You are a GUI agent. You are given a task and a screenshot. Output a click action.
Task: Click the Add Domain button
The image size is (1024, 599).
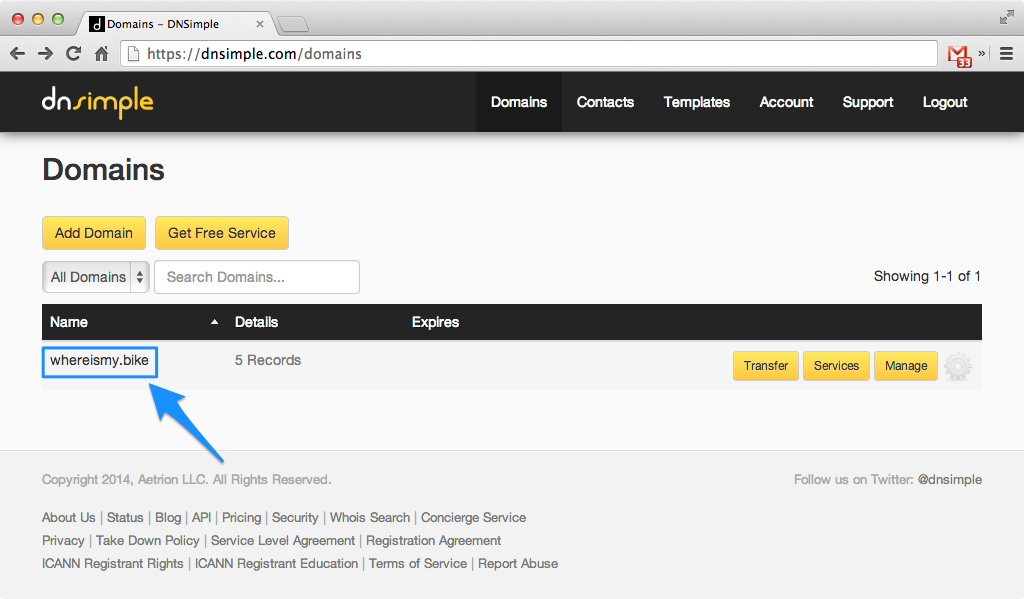(x=94, y=233)
